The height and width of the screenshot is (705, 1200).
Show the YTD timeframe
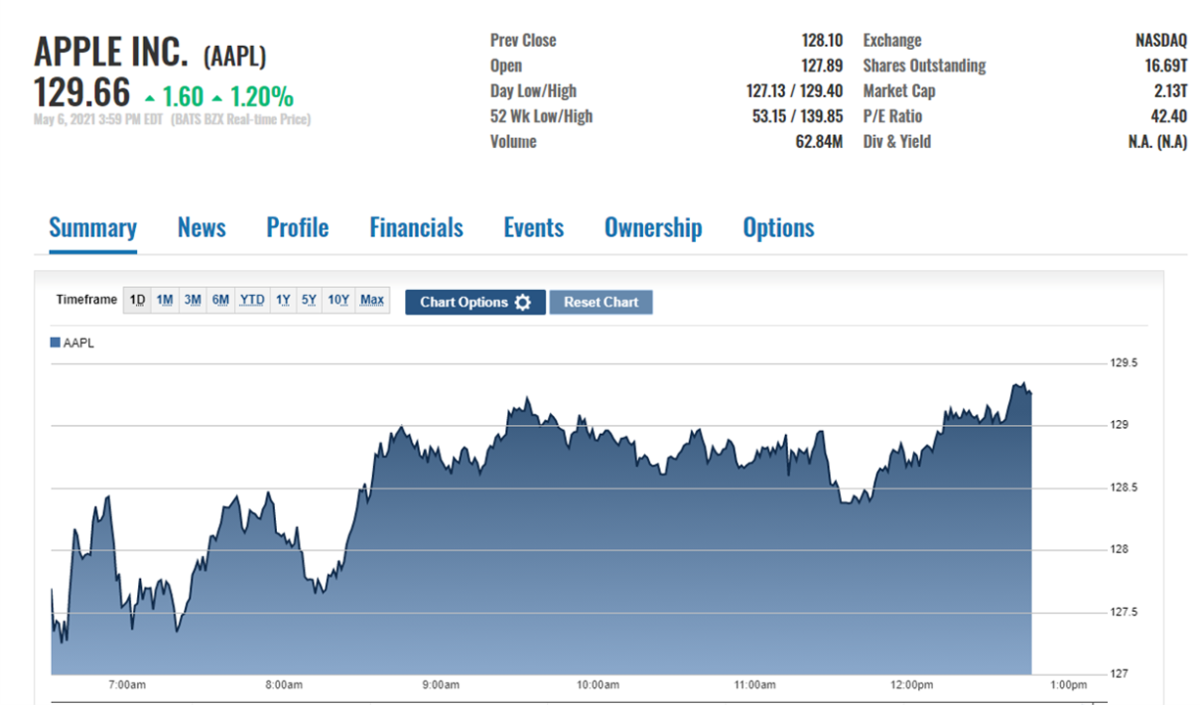(x=252, y=300)
